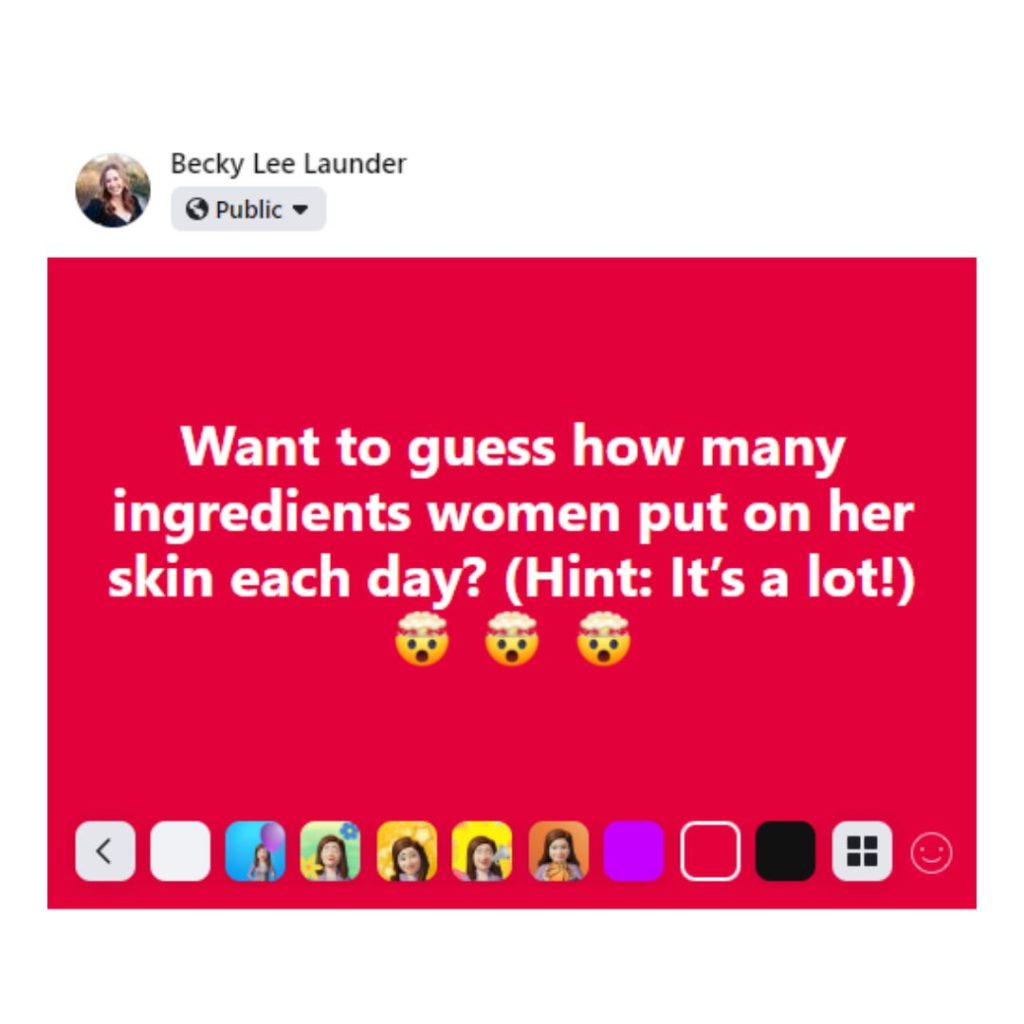
Task: Collapse background options with the back chevron
Action: click(105, 851)
